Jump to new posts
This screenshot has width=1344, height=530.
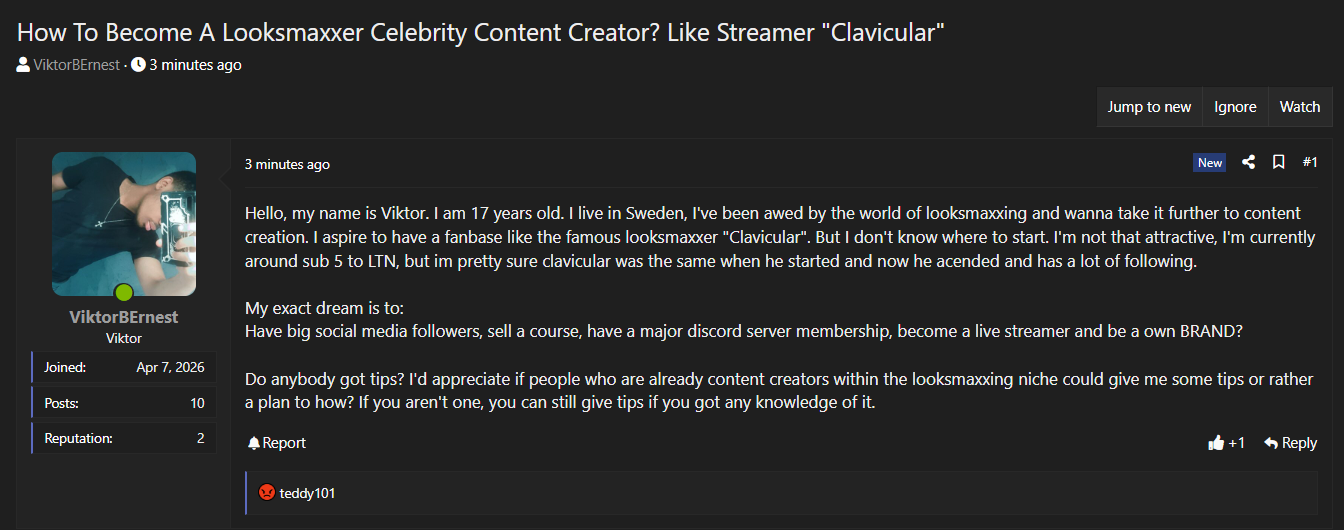tap(1149, 107)
